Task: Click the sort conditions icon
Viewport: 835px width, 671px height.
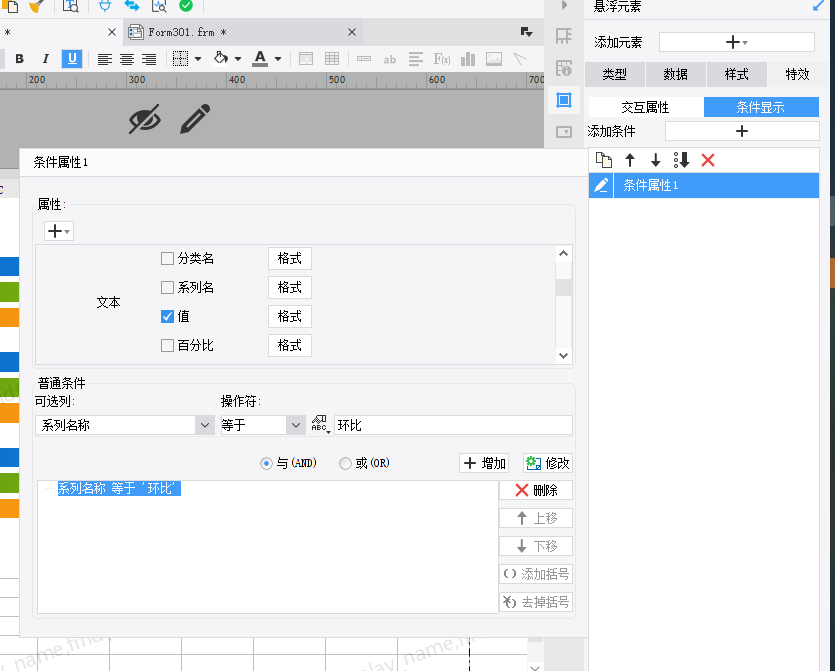Action: pyautogui.click(x=682, y=160)
